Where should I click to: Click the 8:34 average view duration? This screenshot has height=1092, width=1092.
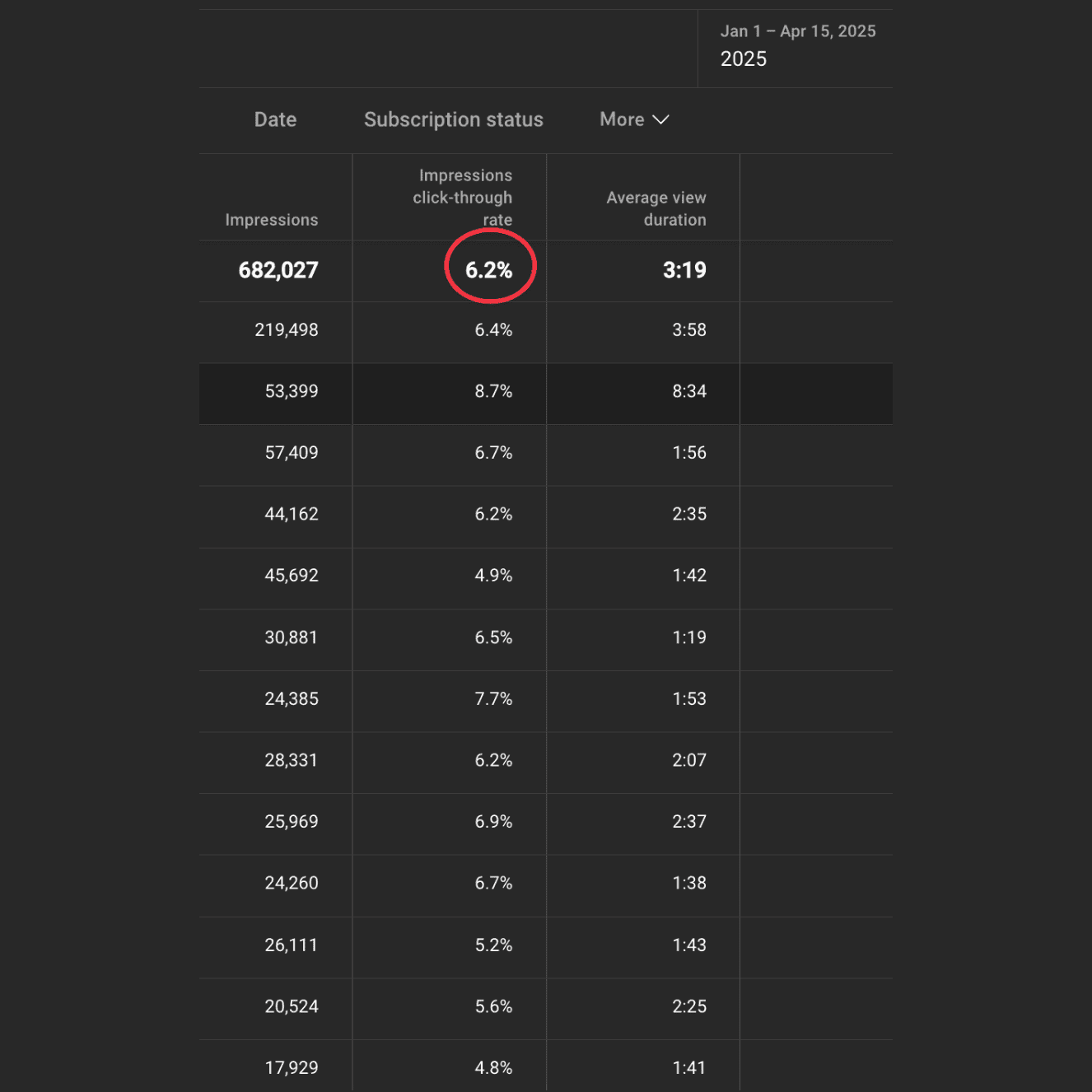[x=688, y=392]
